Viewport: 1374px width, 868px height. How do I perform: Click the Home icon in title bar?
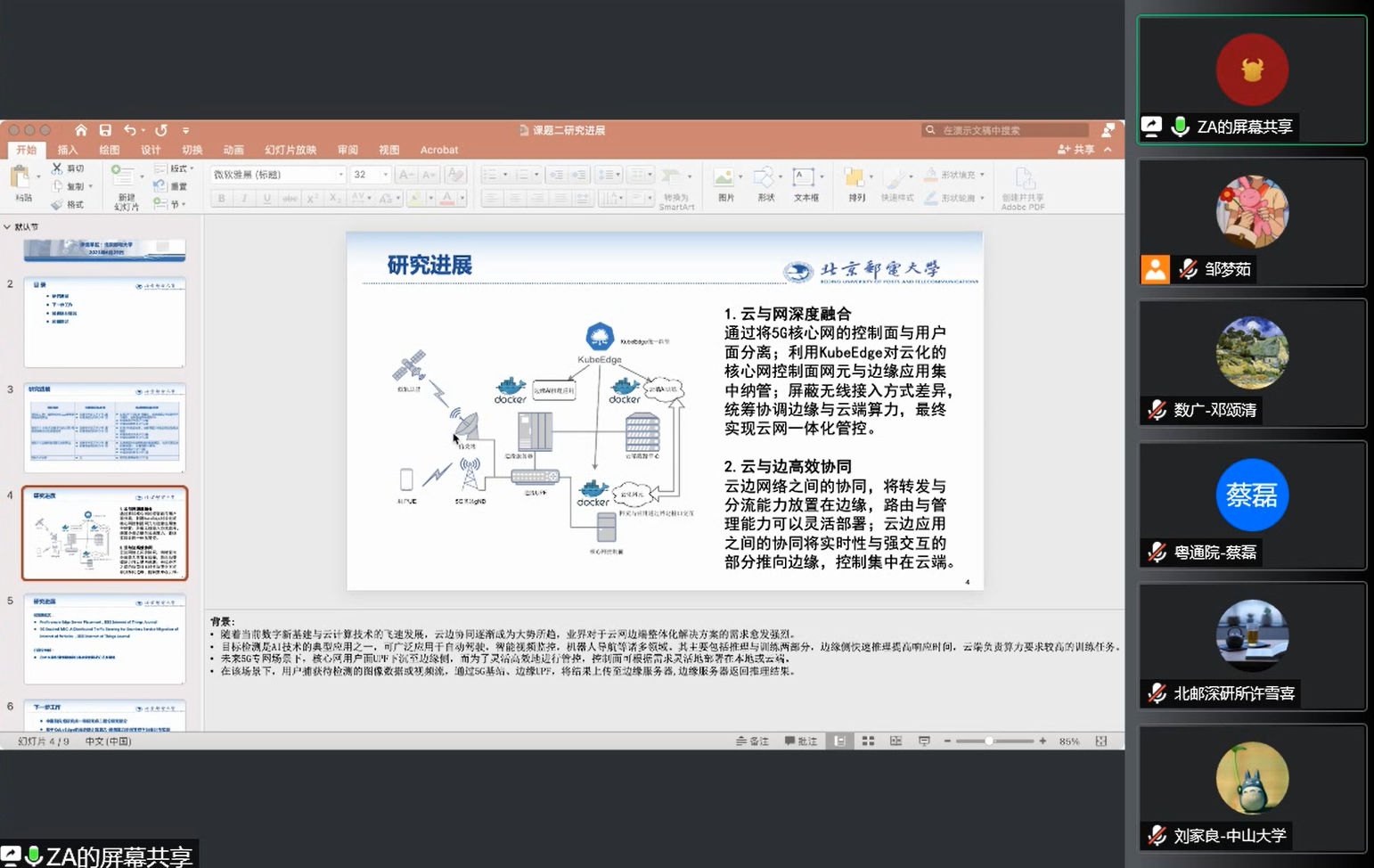81,130
